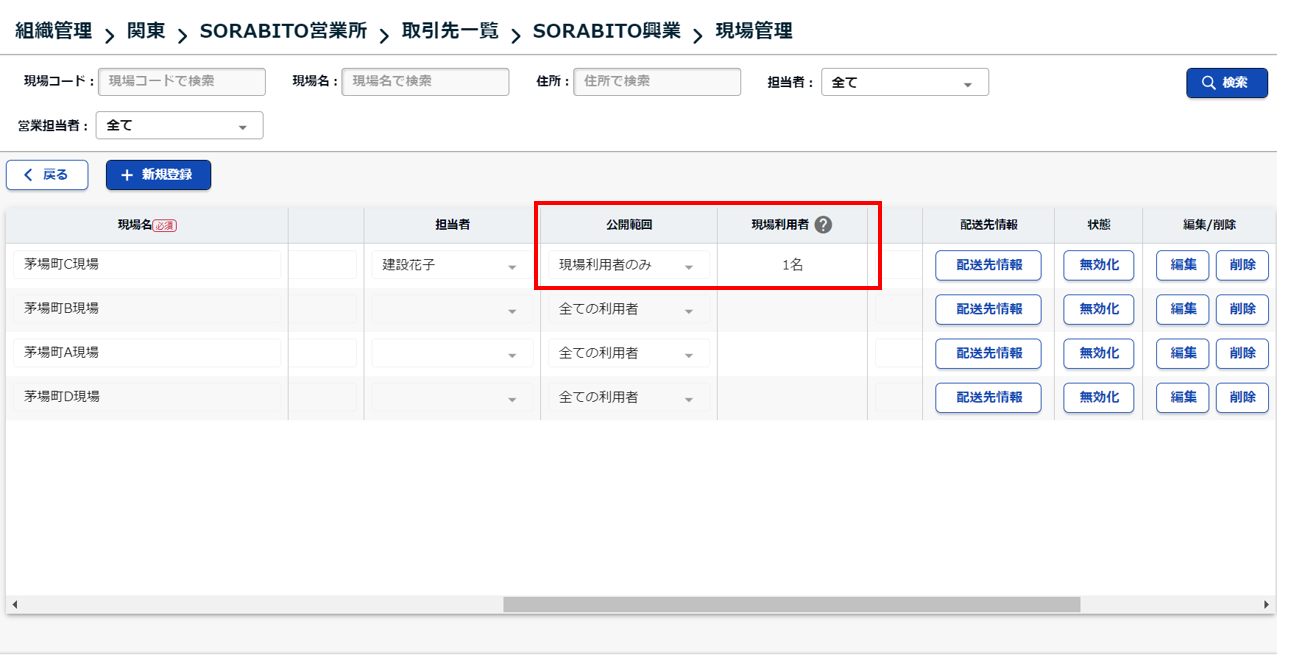Click 編集 for 茅場町B現場

point(1183,310)
